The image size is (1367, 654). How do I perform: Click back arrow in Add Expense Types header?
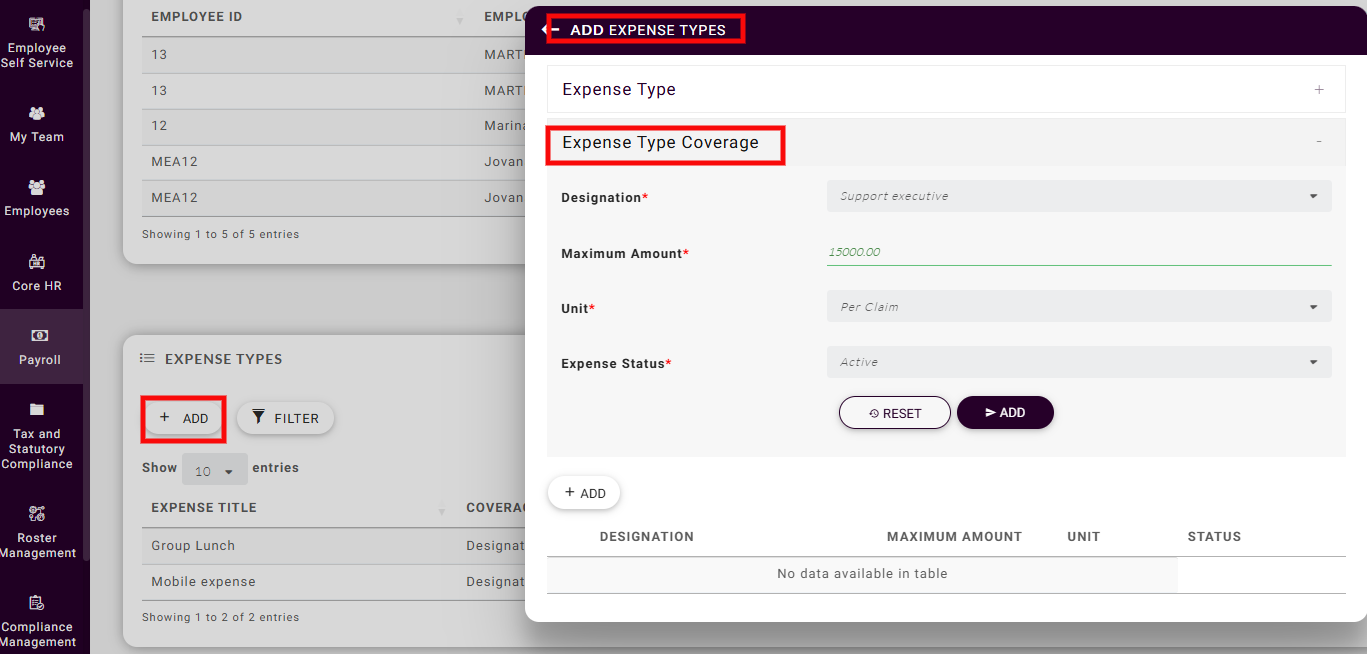pyautogui.click(x=550, y=30)
